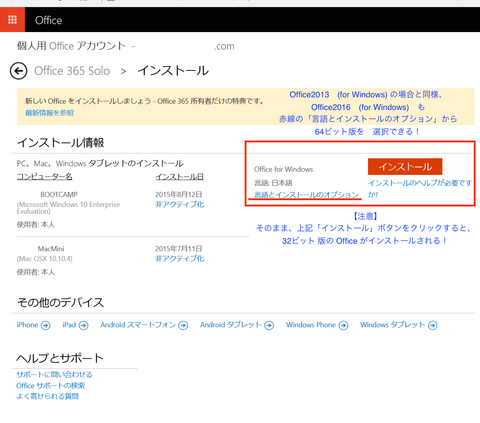Screen dimensions: 480x423
Task: Click the その他のデバイス heading
Action: tap(61, 302)
